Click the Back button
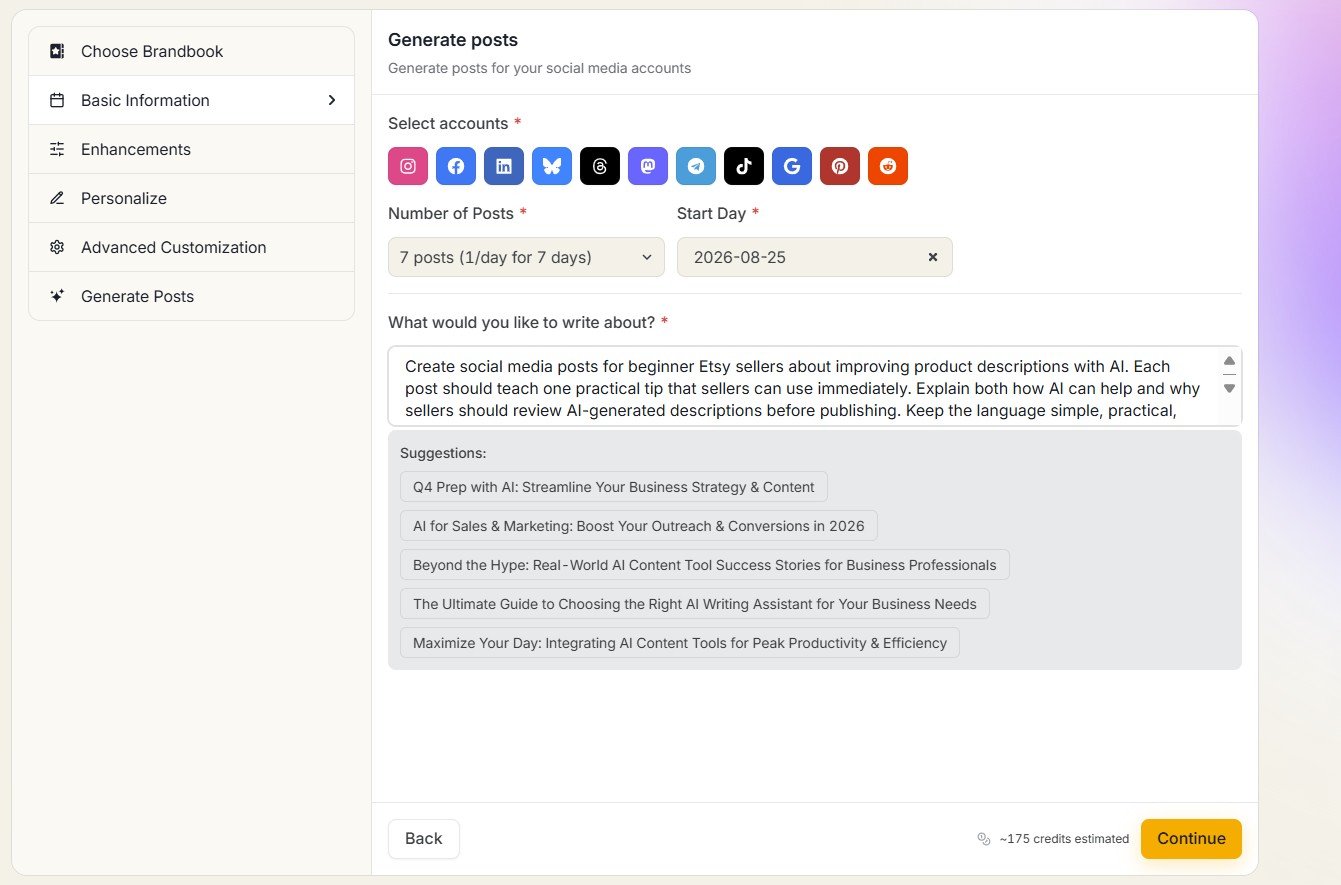Viewport: 1341px width, 885px height. tap(424, 839)
